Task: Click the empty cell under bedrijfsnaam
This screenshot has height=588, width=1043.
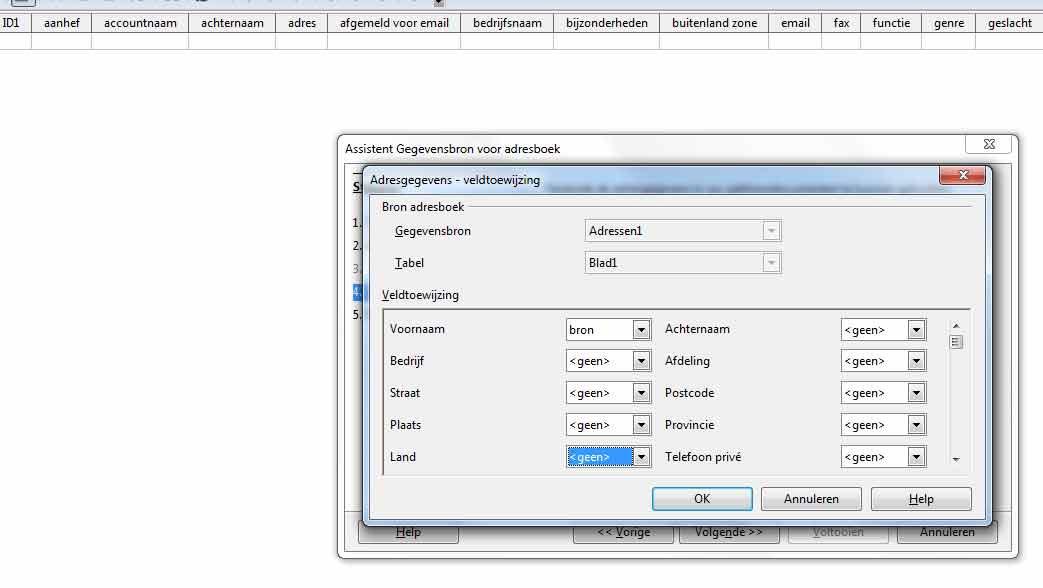Action: (507, 41)
